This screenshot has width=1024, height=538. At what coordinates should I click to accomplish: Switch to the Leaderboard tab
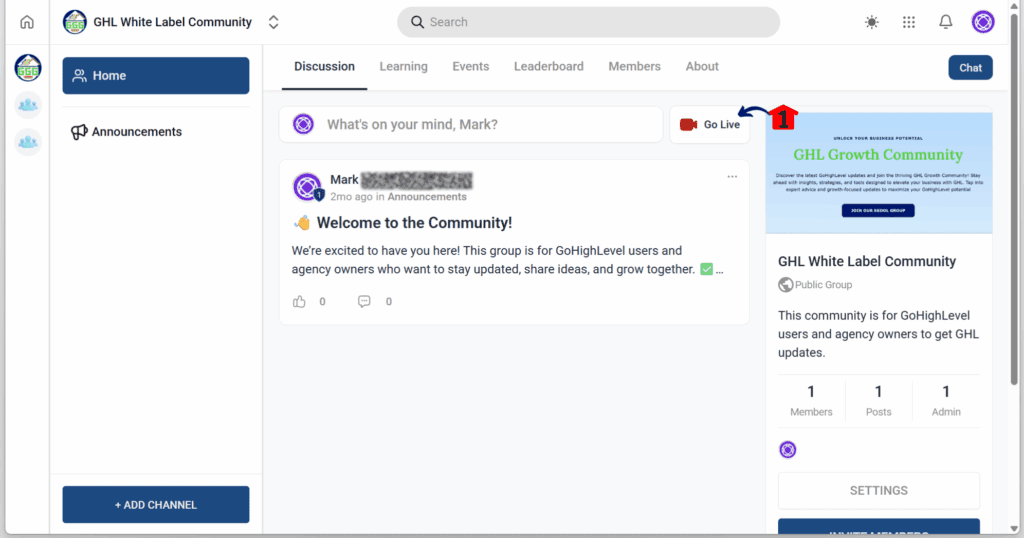[x=548, y=67]
